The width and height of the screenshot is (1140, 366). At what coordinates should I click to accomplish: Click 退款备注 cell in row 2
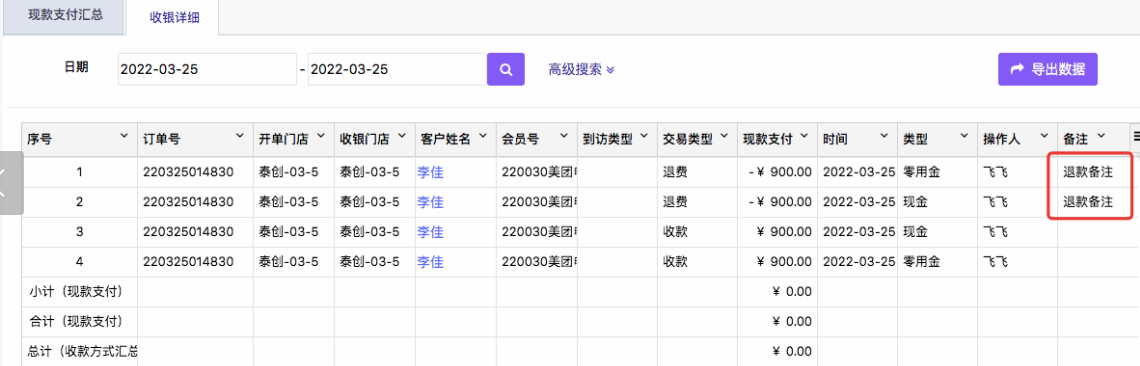pos(1088,202)
